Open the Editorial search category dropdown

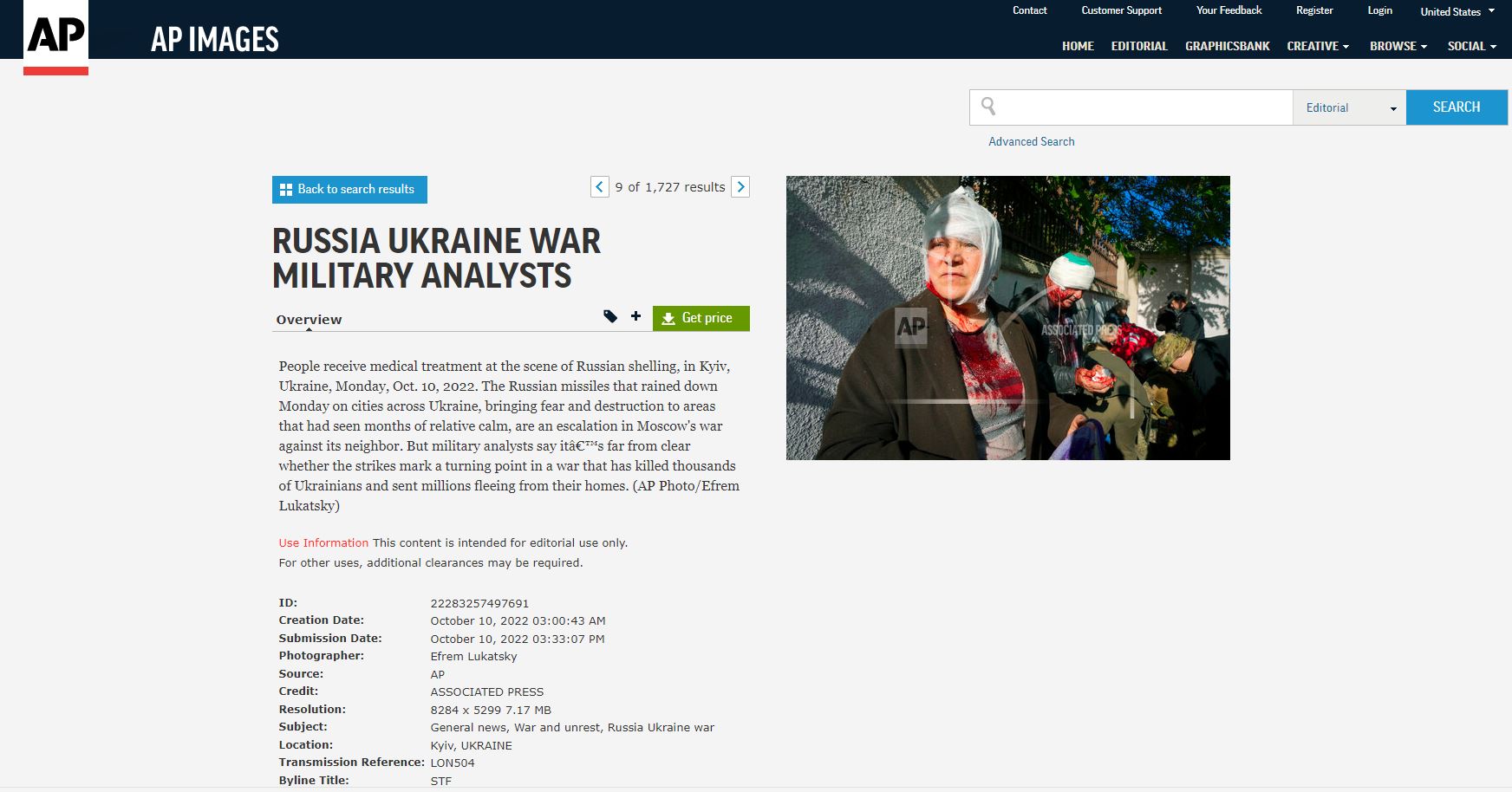[x=1349, y=107]
